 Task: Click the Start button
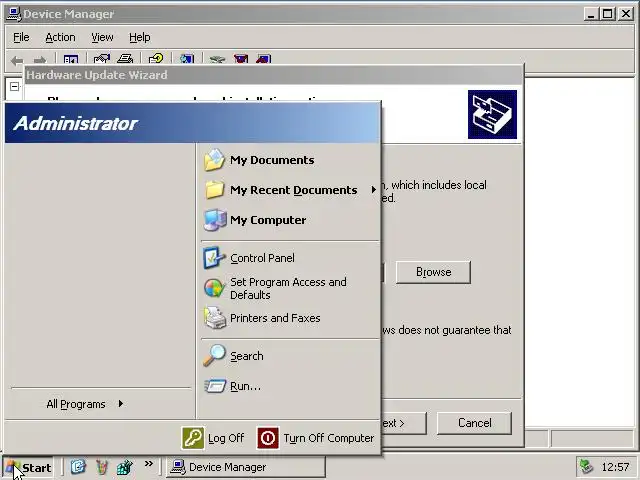[x=29, y=467]
